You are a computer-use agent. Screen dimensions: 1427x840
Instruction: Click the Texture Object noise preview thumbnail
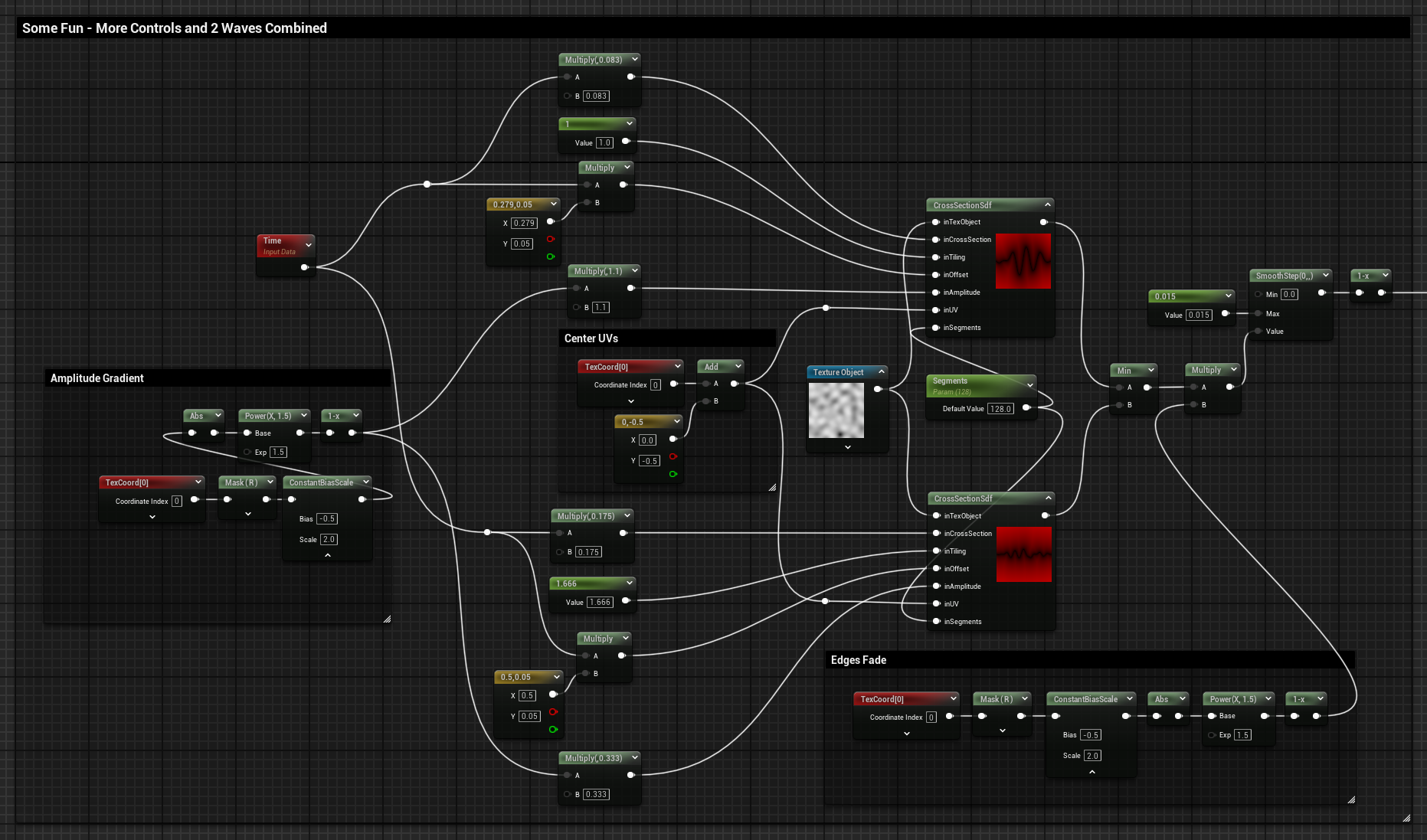(x=836, y=410)
